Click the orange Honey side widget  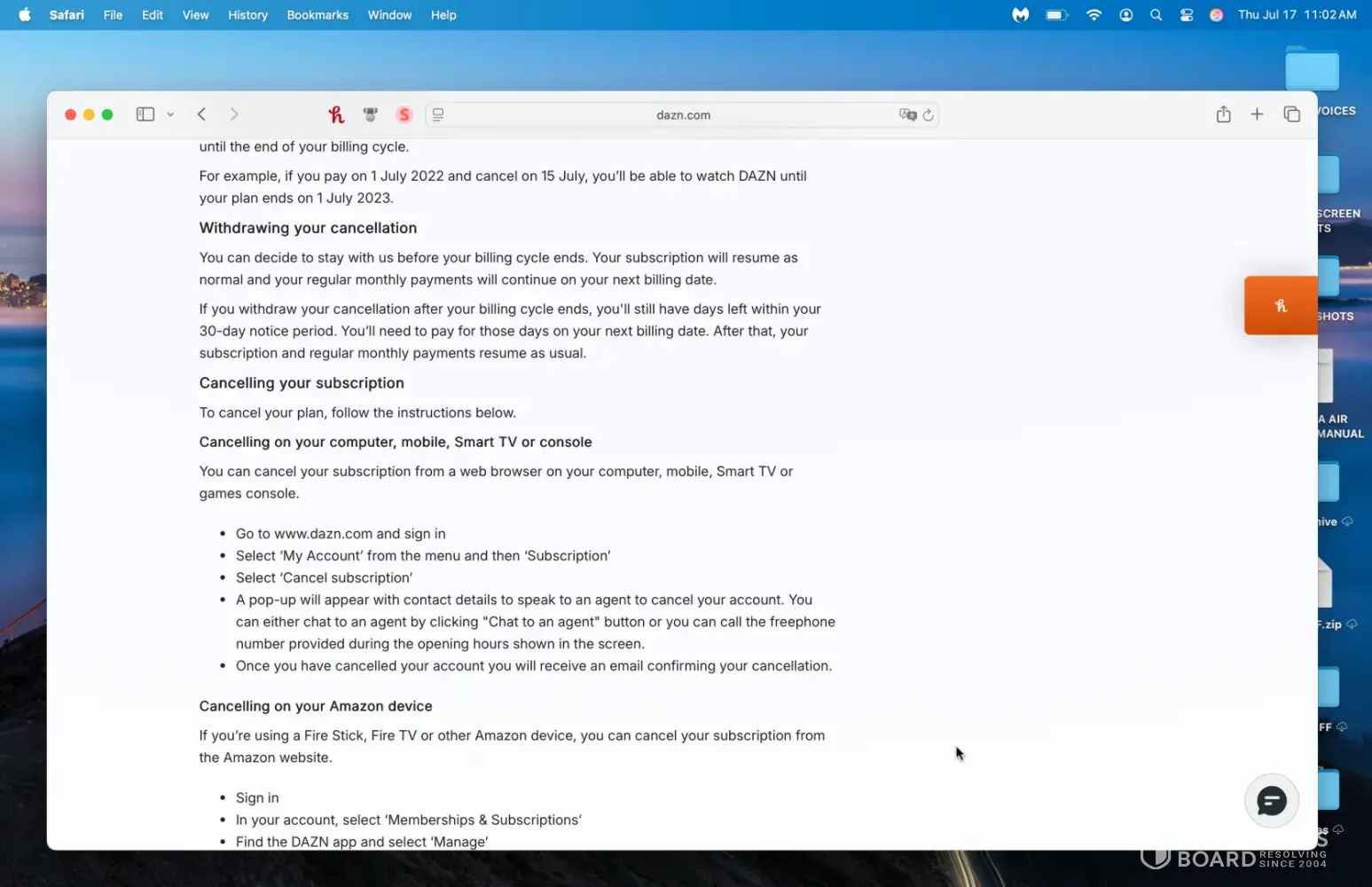pyautogui.click(x=1280, y=305)
